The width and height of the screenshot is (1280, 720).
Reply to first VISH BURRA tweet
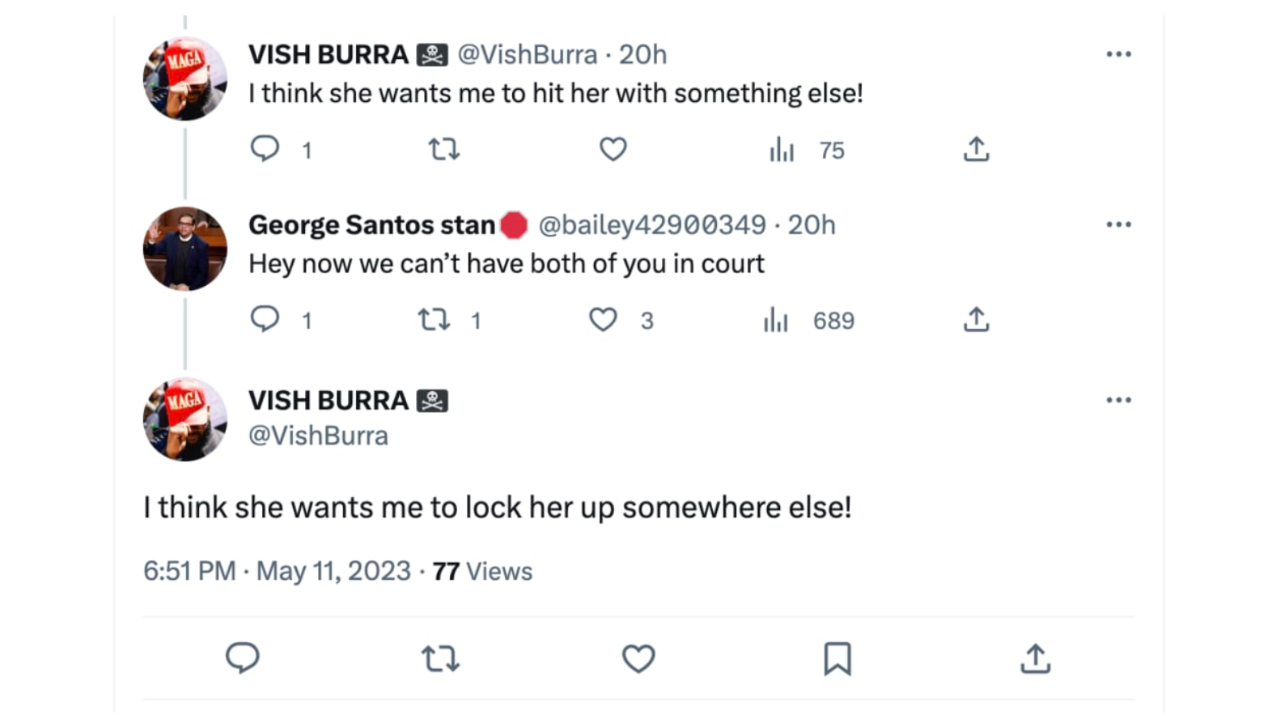point(265,150)
